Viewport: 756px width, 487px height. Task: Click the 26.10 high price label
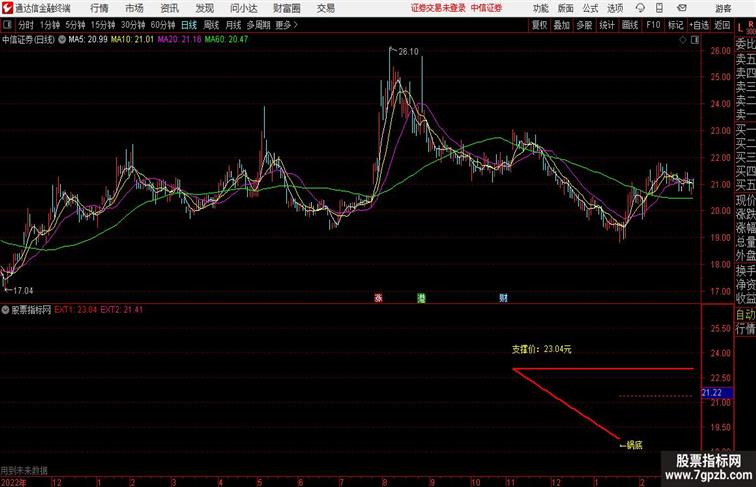(x=408, y=52)
